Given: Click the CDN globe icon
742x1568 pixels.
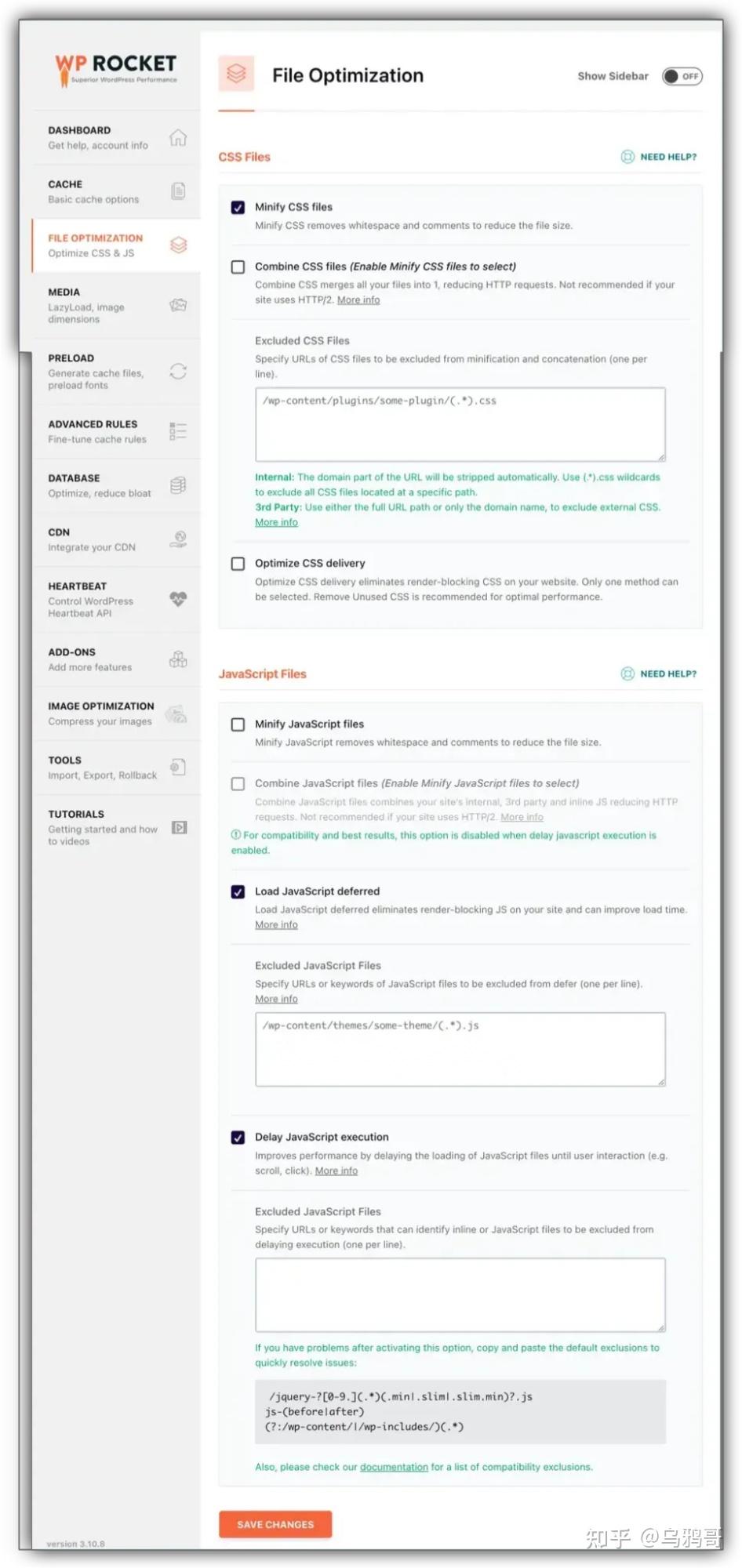Looking at the screenshot, I should click(180, 539).
